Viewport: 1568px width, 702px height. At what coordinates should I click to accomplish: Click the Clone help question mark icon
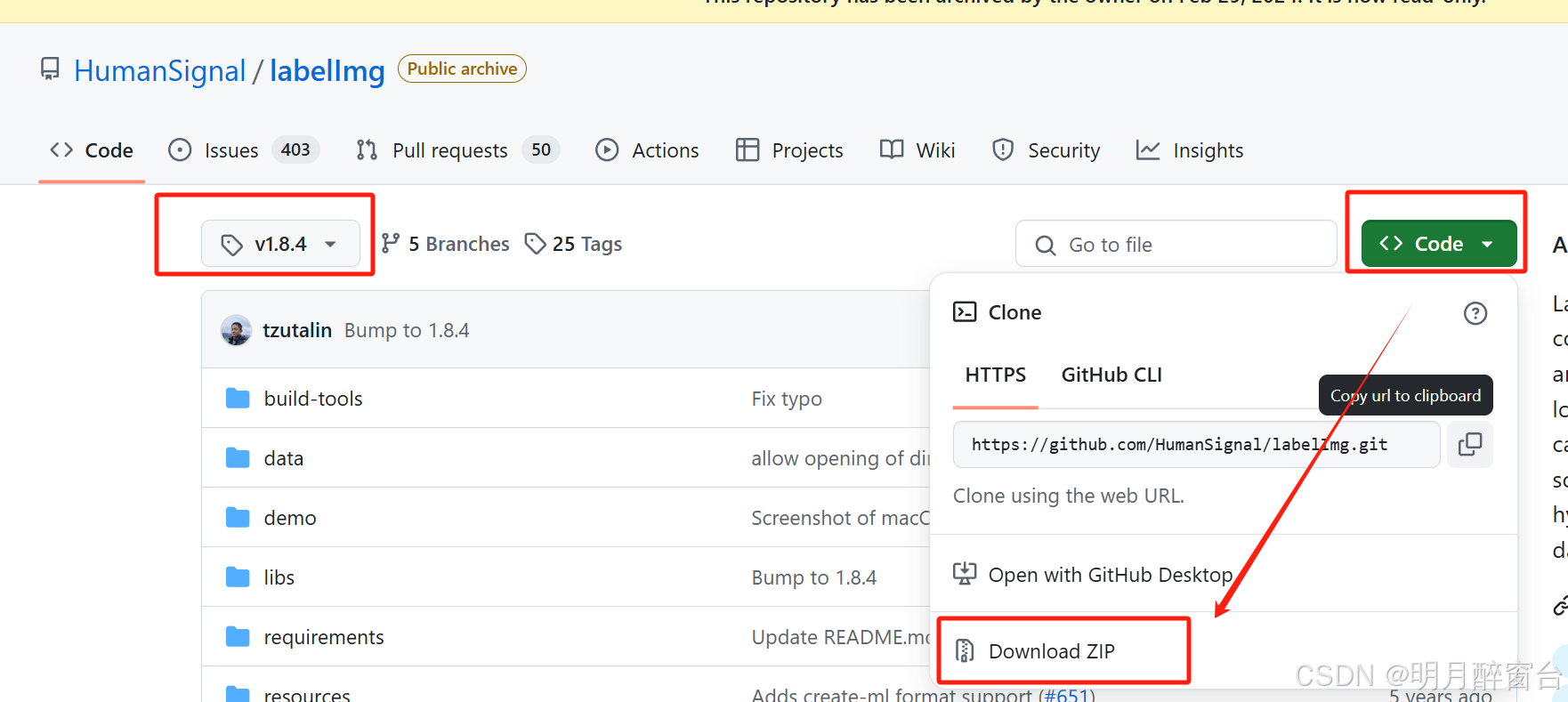point(1475,313)
